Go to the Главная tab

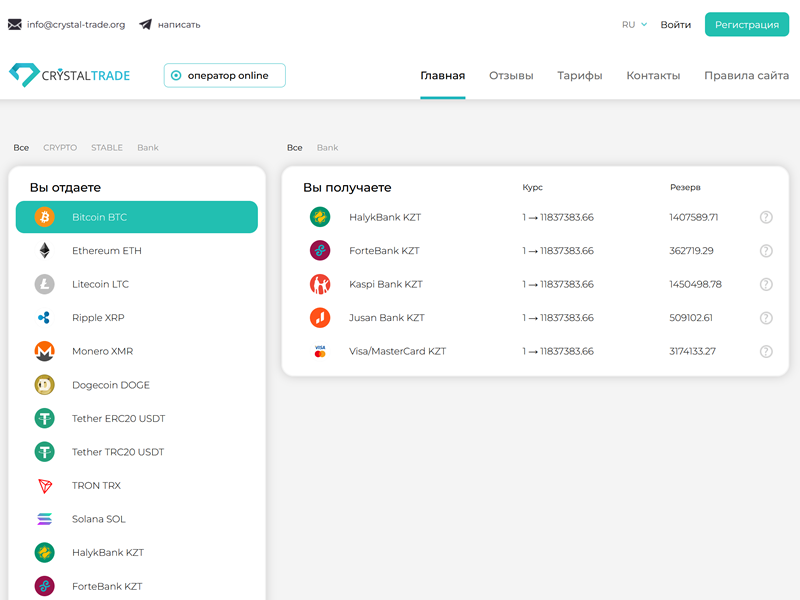tap(442, 76)
